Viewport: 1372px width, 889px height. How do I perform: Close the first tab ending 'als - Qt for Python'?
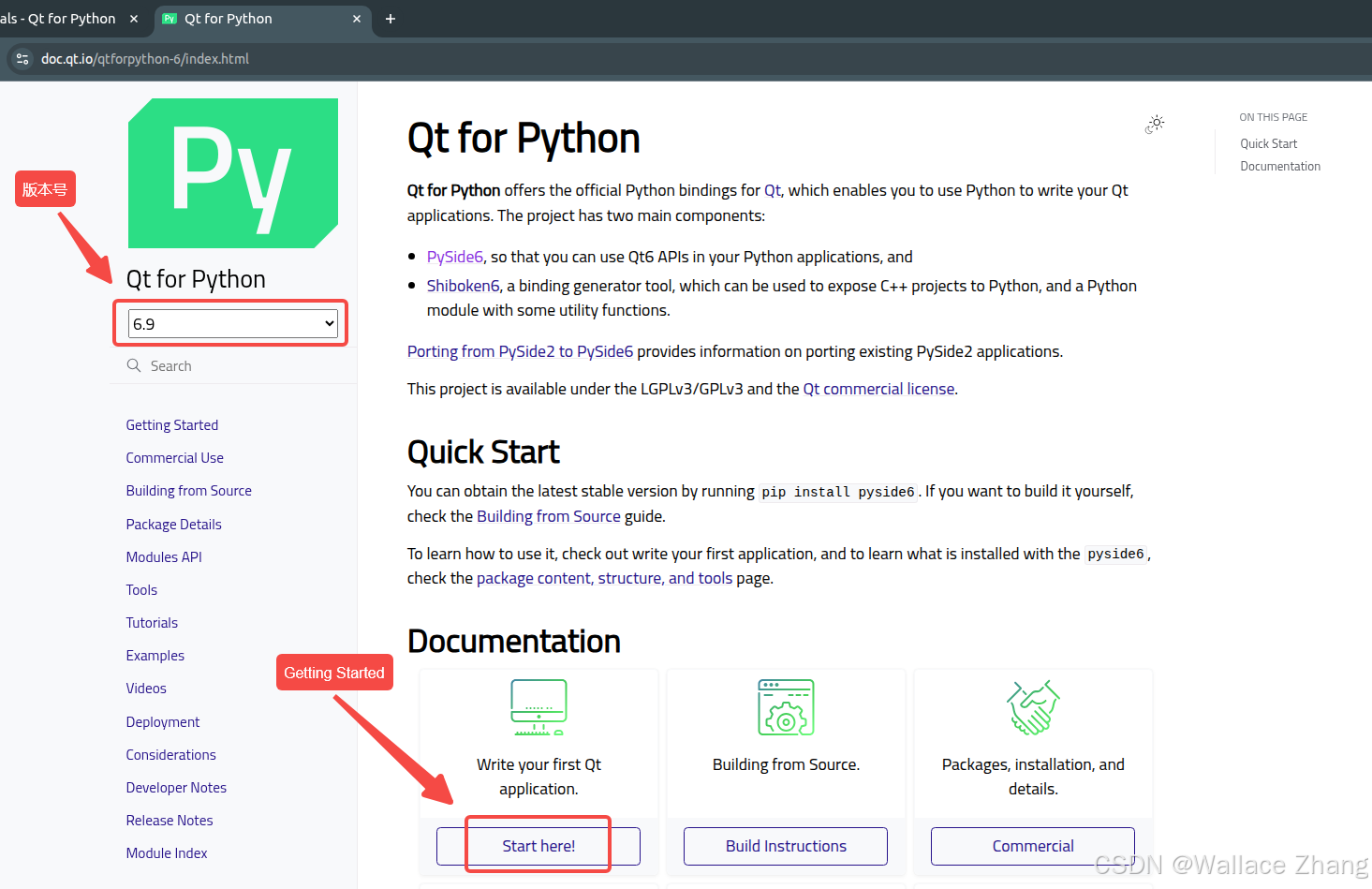click(x=134, y=19)
